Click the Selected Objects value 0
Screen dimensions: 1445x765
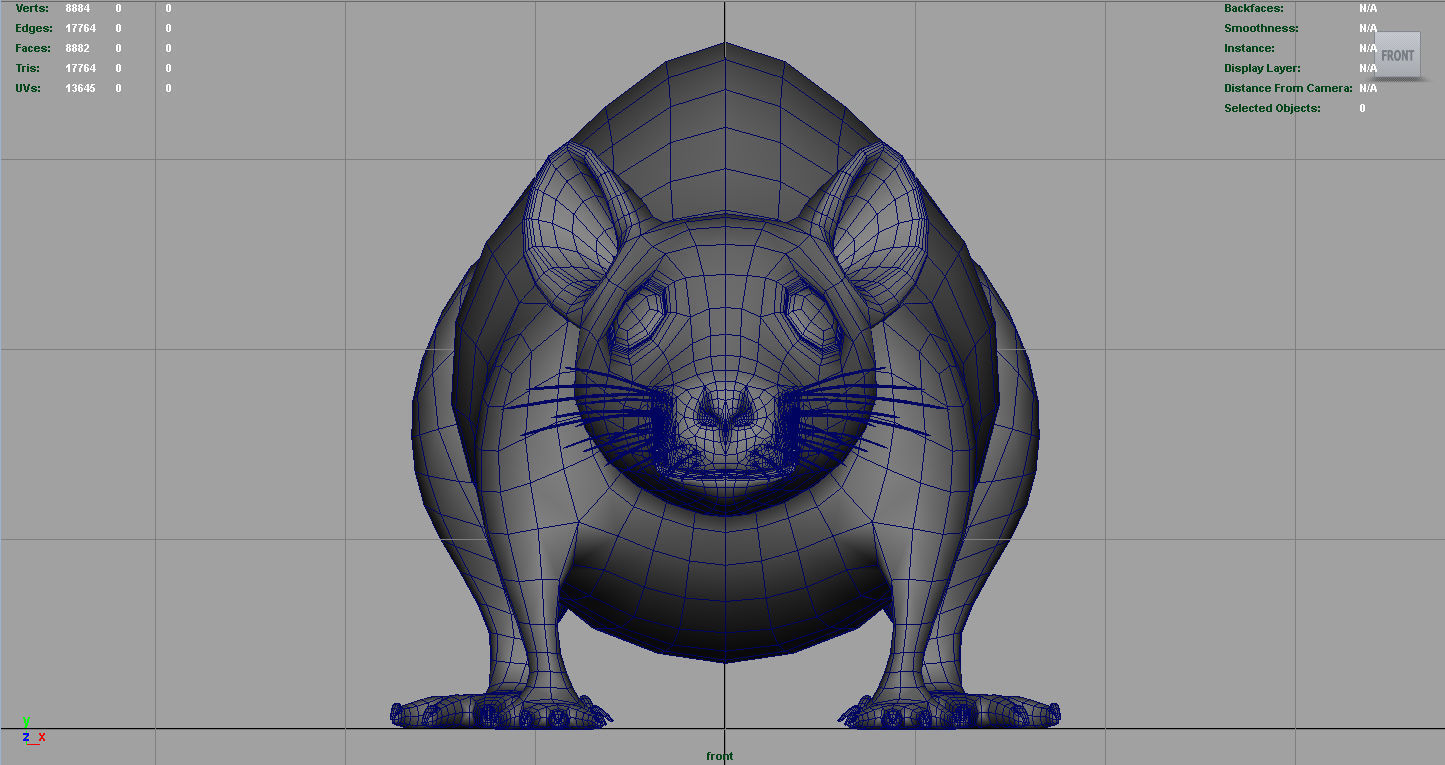point(1362,108)
